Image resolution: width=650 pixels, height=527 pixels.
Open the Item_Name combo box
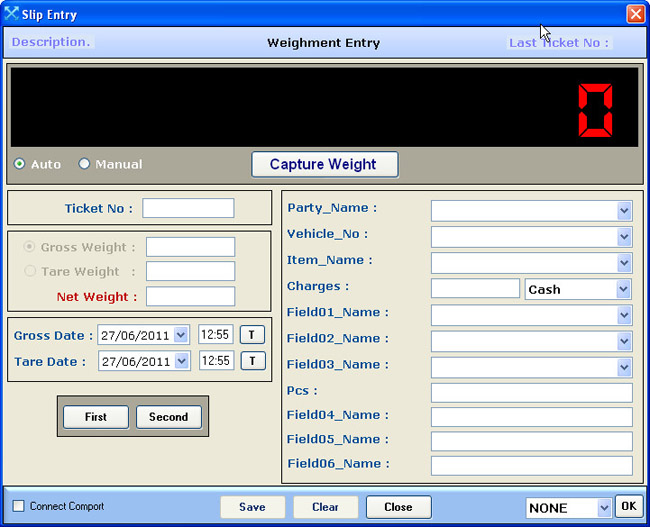coord(624,262)
